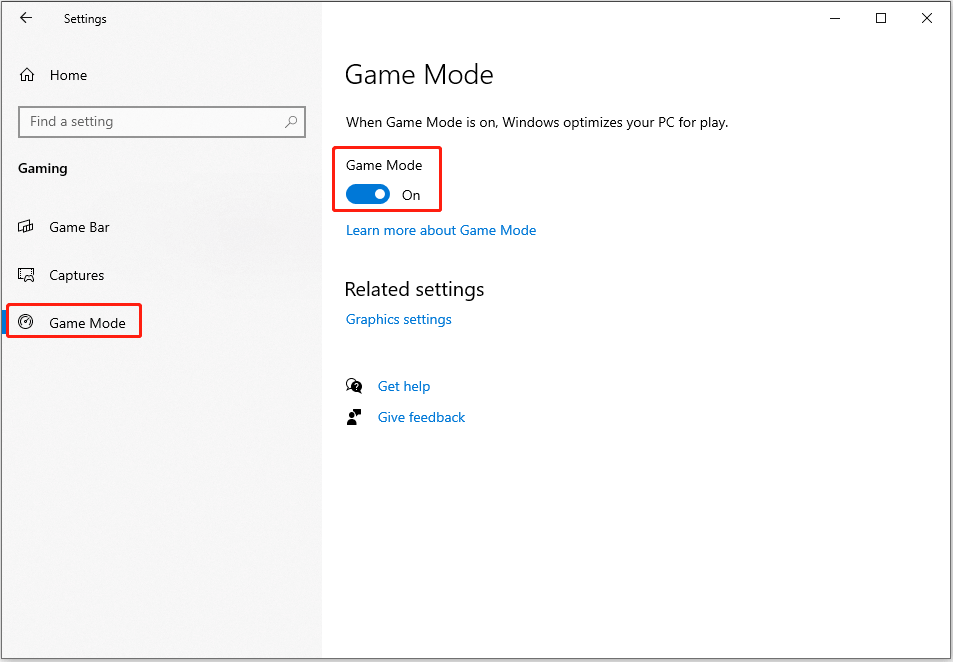Click the Game Mode page title
953x662 pixels.
coord(419,75)
